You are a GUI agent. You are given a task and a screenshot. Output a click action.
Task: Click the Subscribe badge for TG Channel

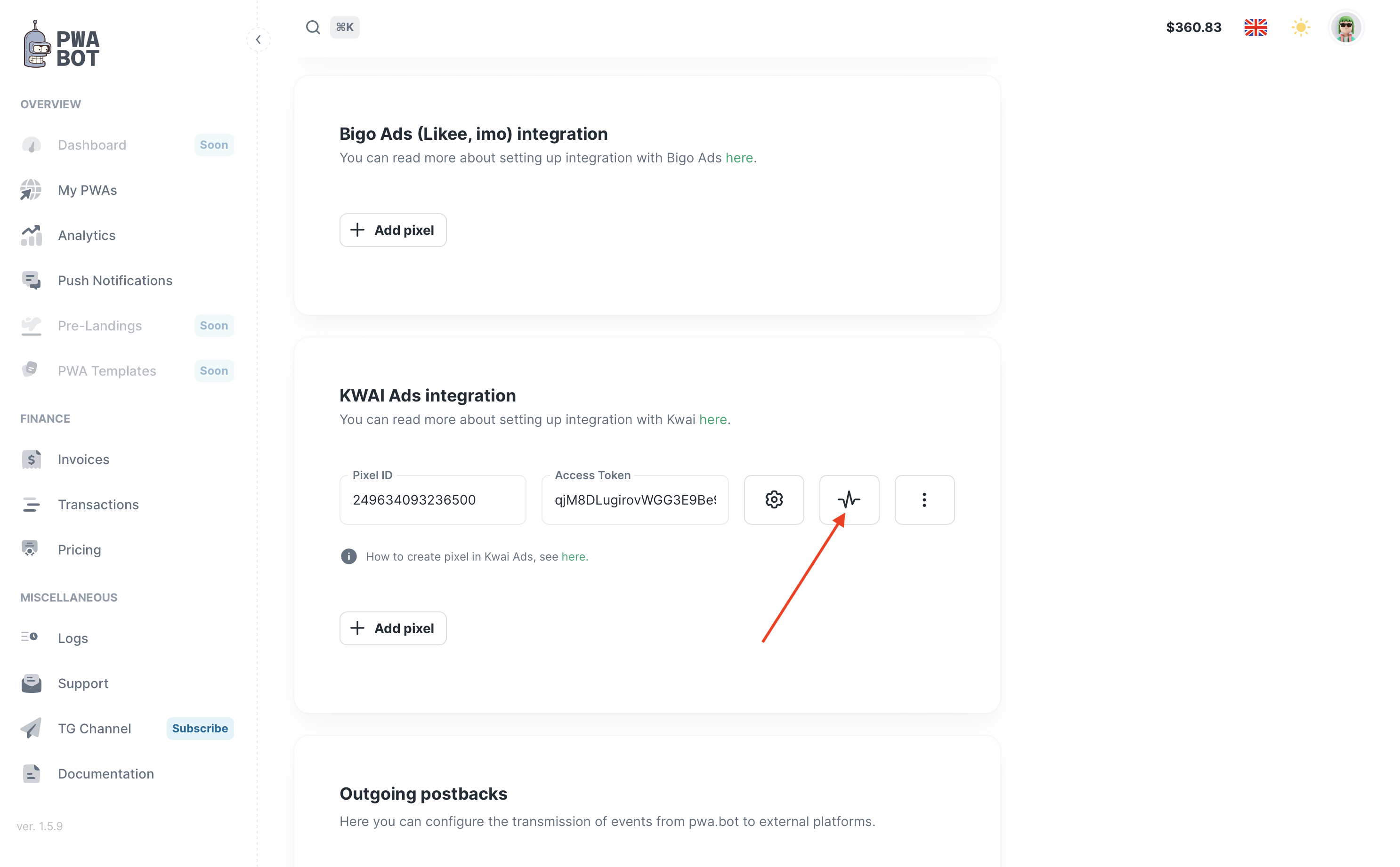(x=200, y=728)
